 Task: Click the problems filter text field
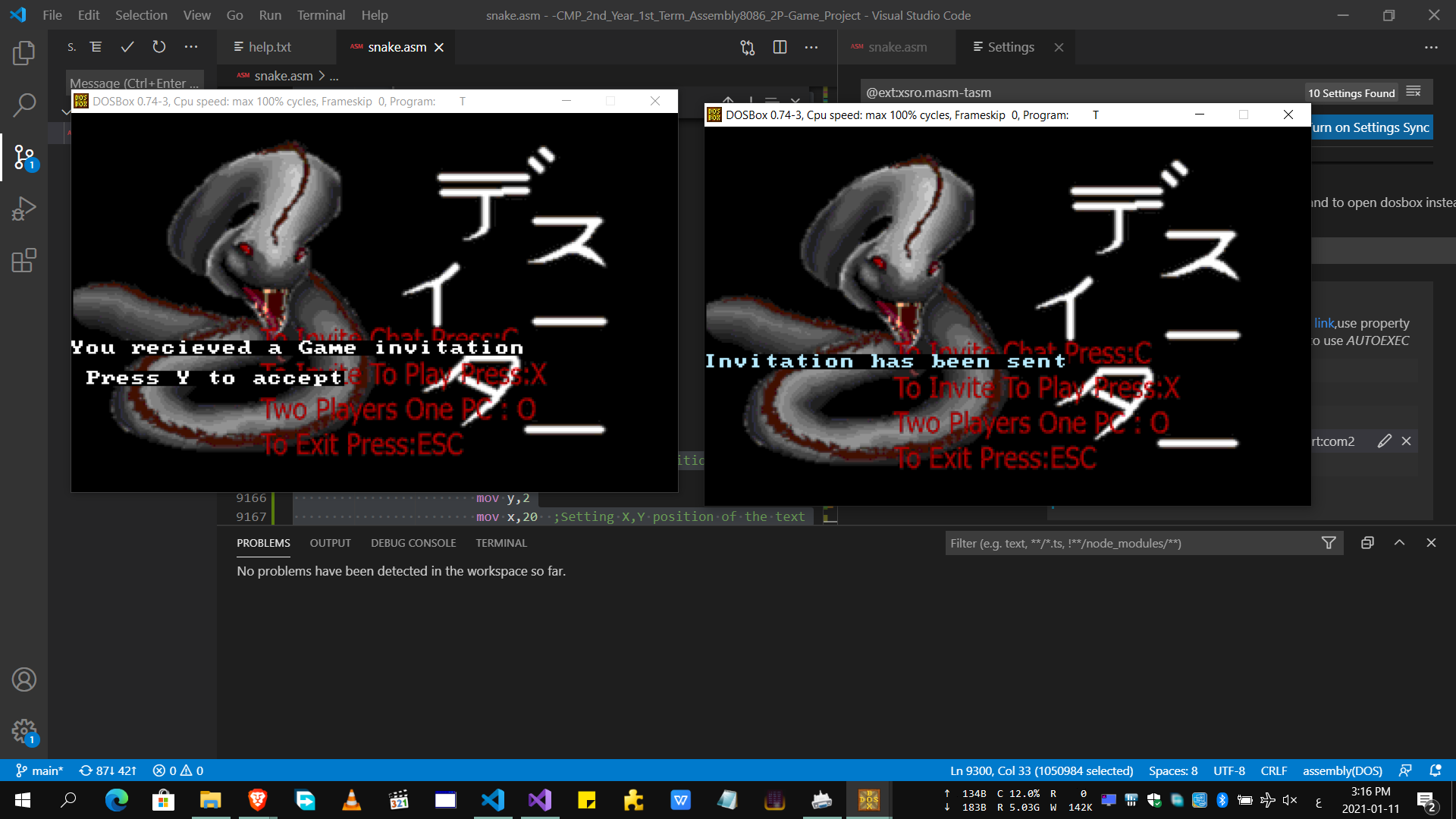(x=1130, y=543)
